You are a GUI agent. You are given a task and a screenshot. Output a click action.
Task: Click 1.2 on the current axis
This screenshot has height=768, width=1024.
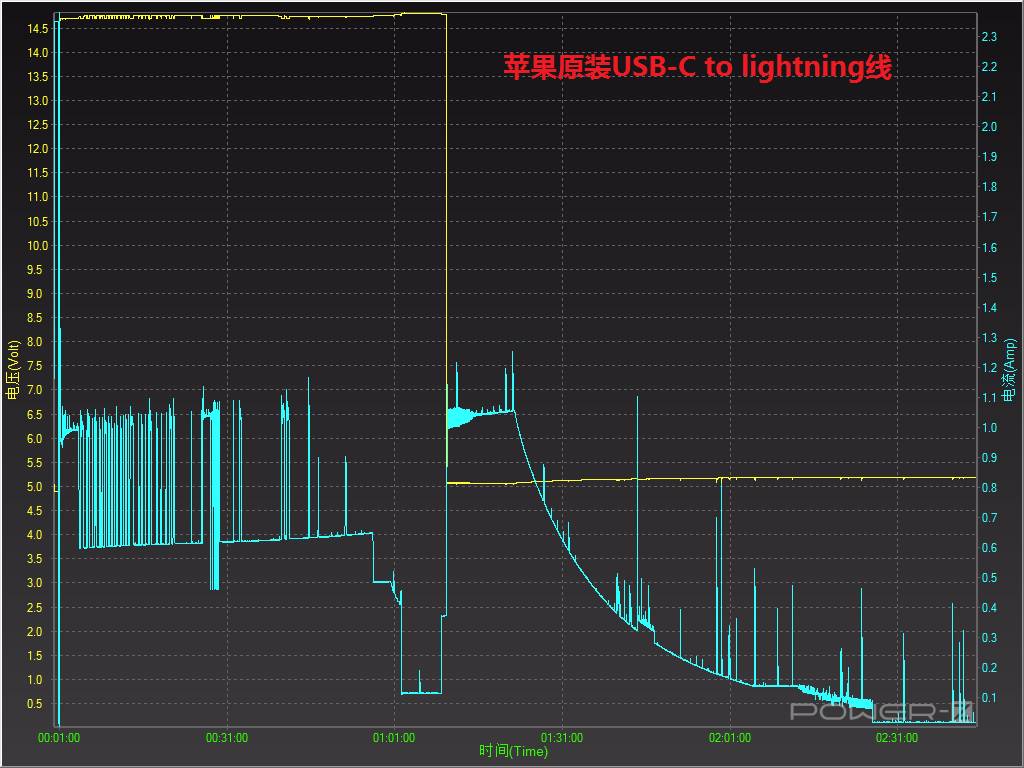[x=989, y=368]
